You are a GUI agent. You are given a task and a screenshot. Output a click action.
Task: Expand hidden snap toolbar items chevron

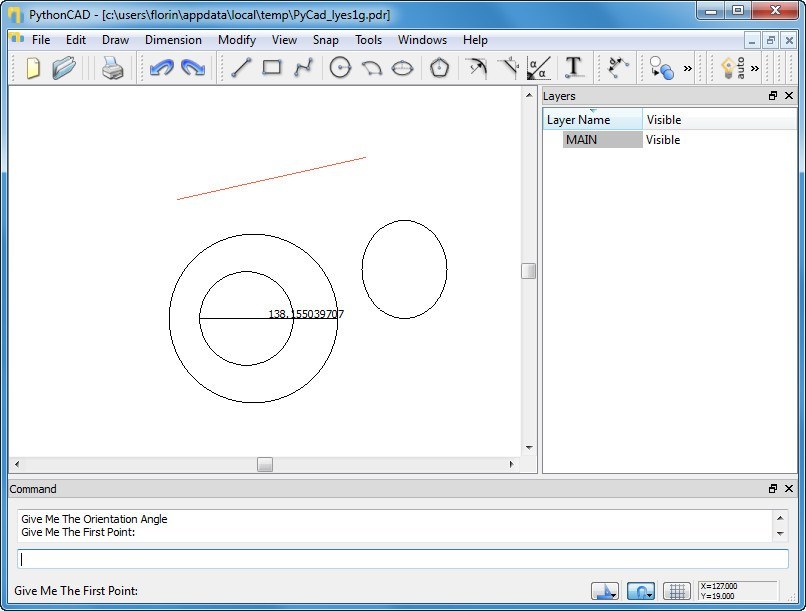click(755, 68)
